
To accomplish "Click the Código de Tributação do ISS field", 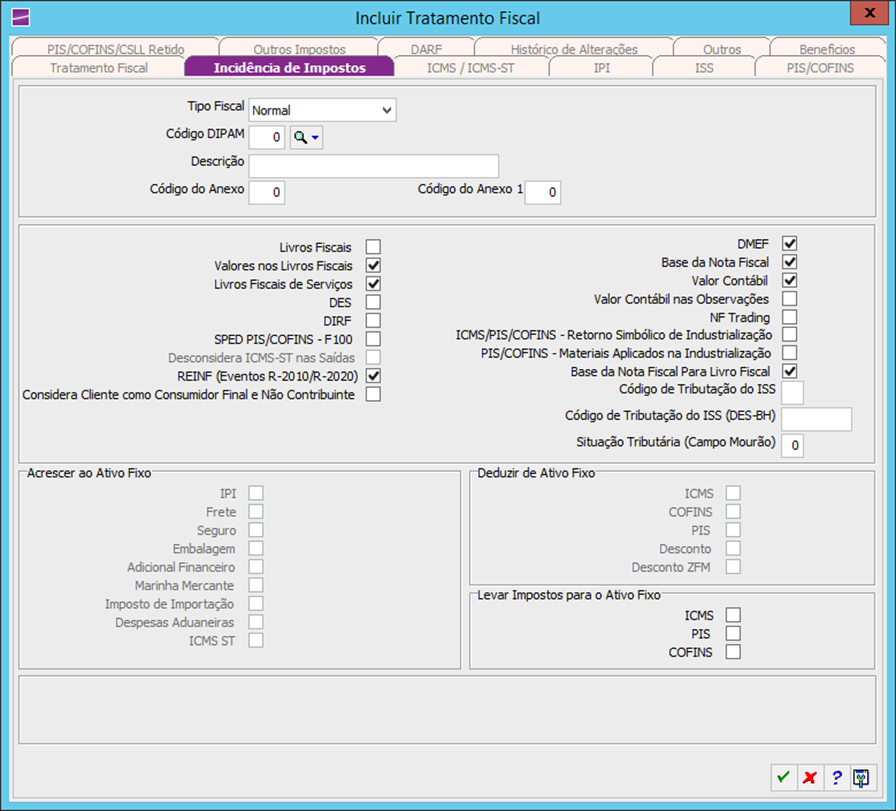I will (793, 393).
